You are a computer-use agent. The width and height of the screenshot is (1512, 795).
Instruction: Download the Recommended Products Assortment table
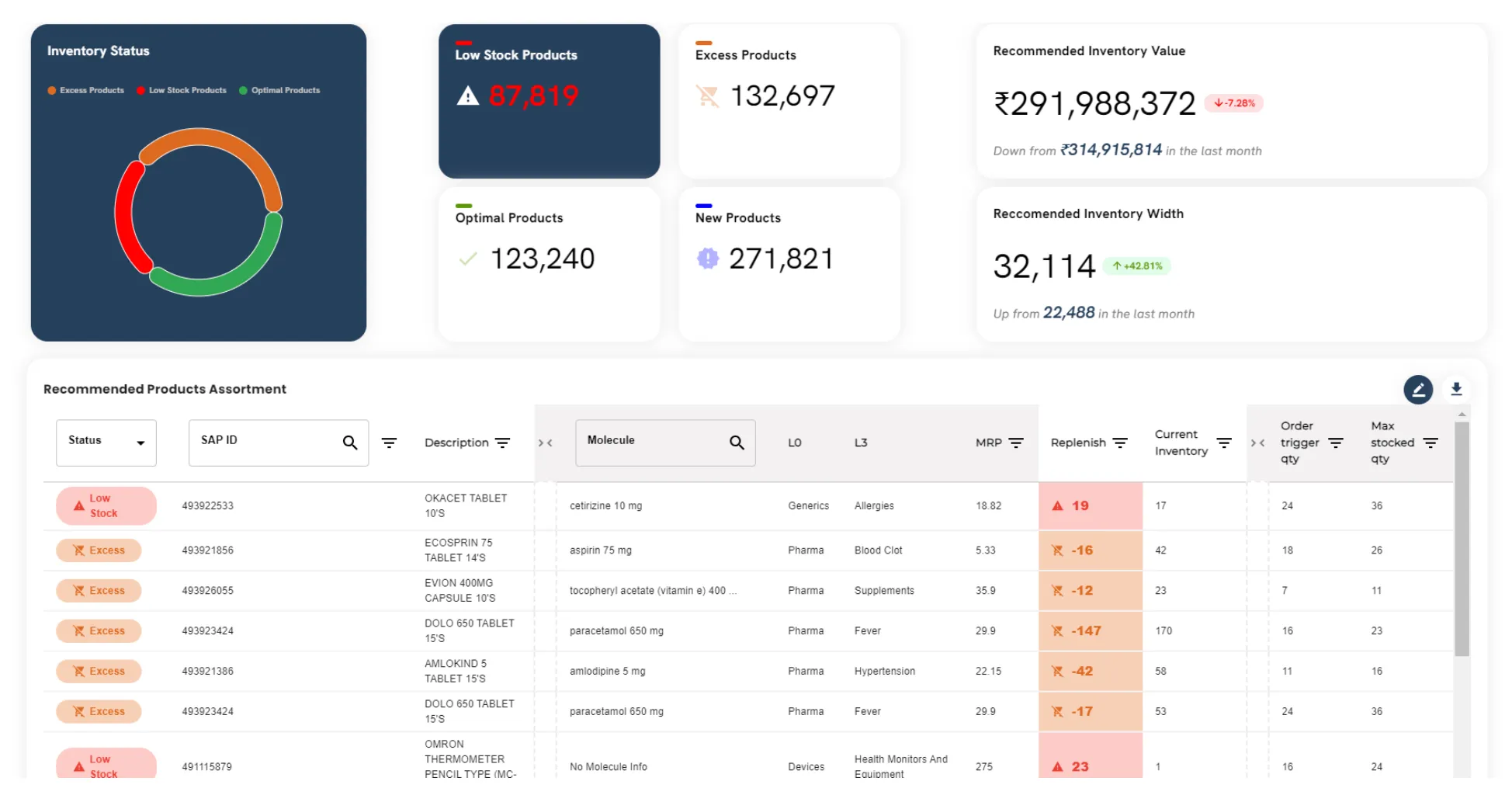[1456, 389]
